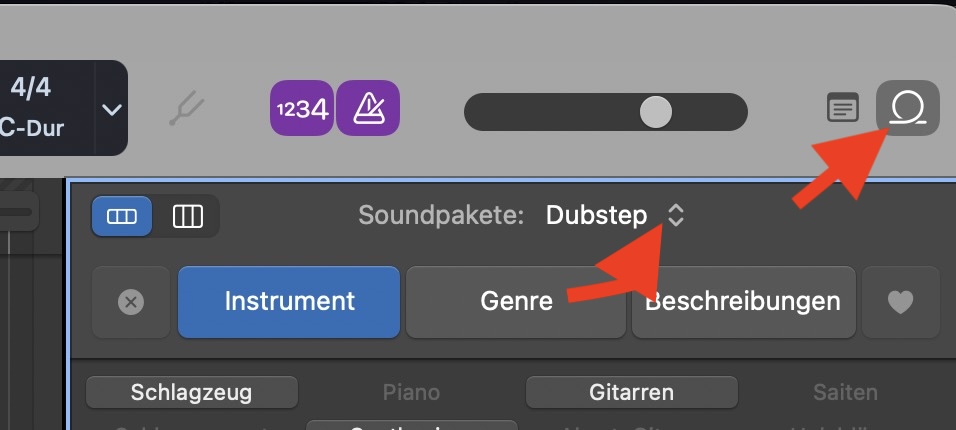The height and width of the screenshot is (430, 956).
Task: Select the Instrument tab
Action: coord(289,301)
